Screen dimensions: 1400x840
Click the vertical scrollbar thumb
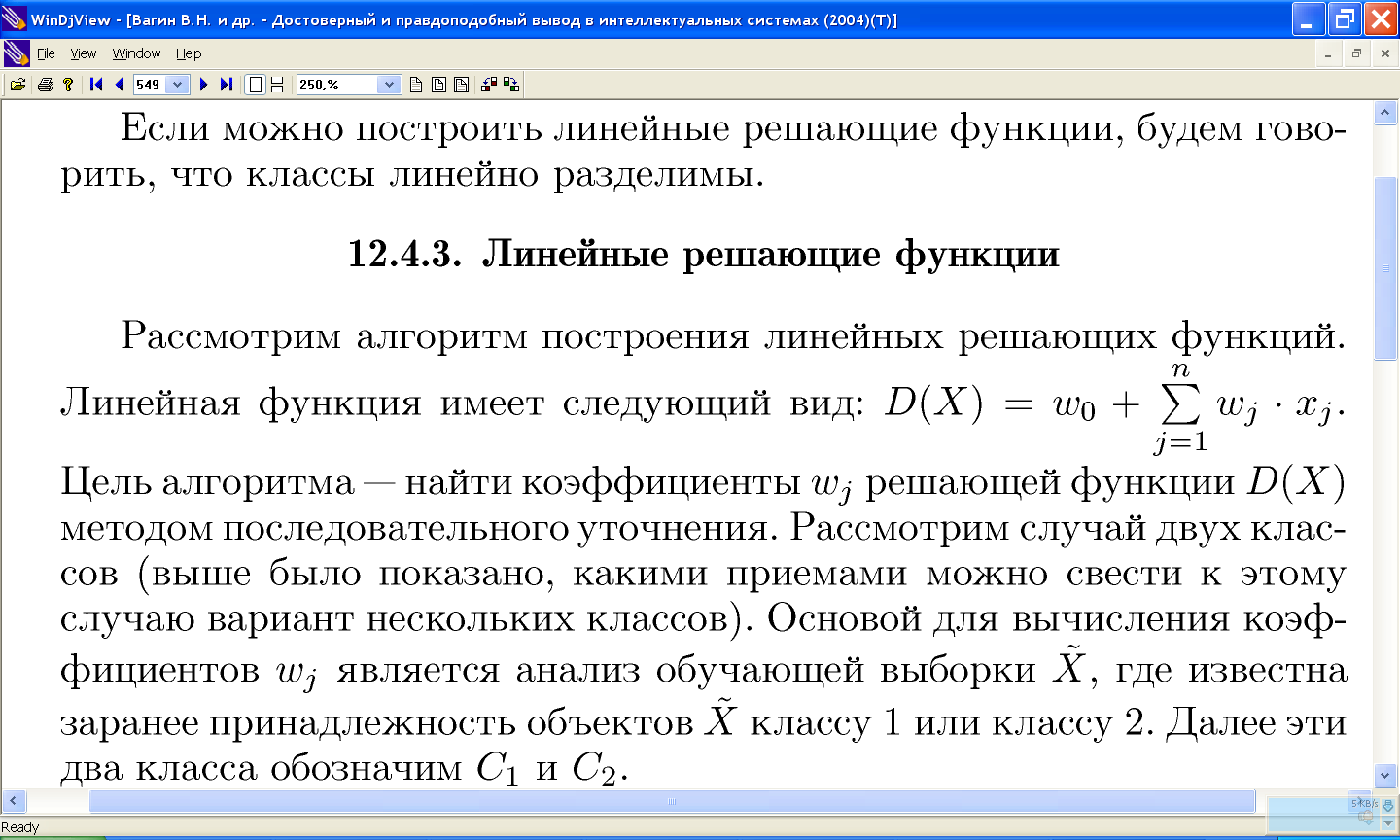pos(1385,269)
